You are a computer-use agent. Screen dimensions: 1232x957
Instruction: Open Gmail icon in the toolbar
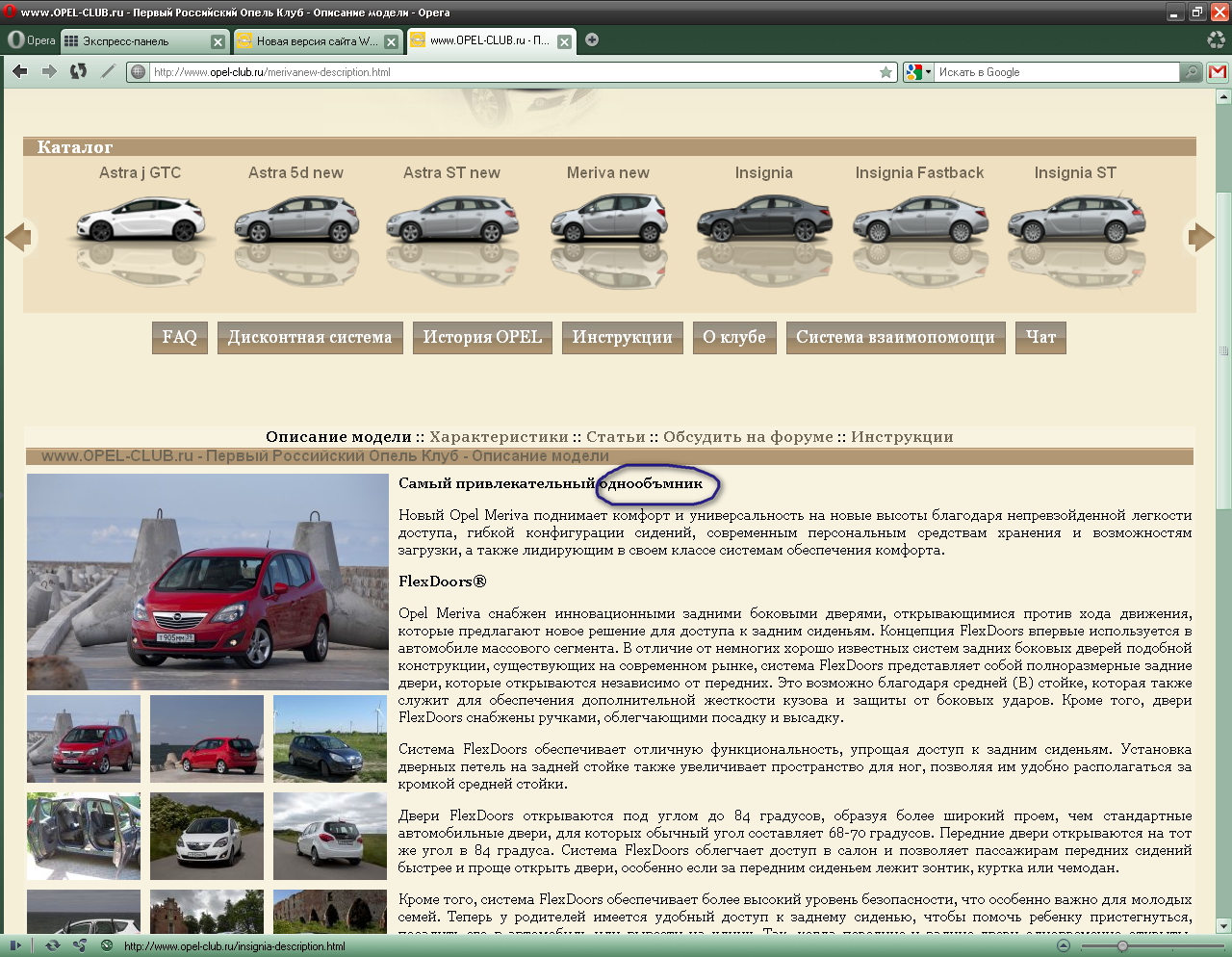pos(1218,72)
